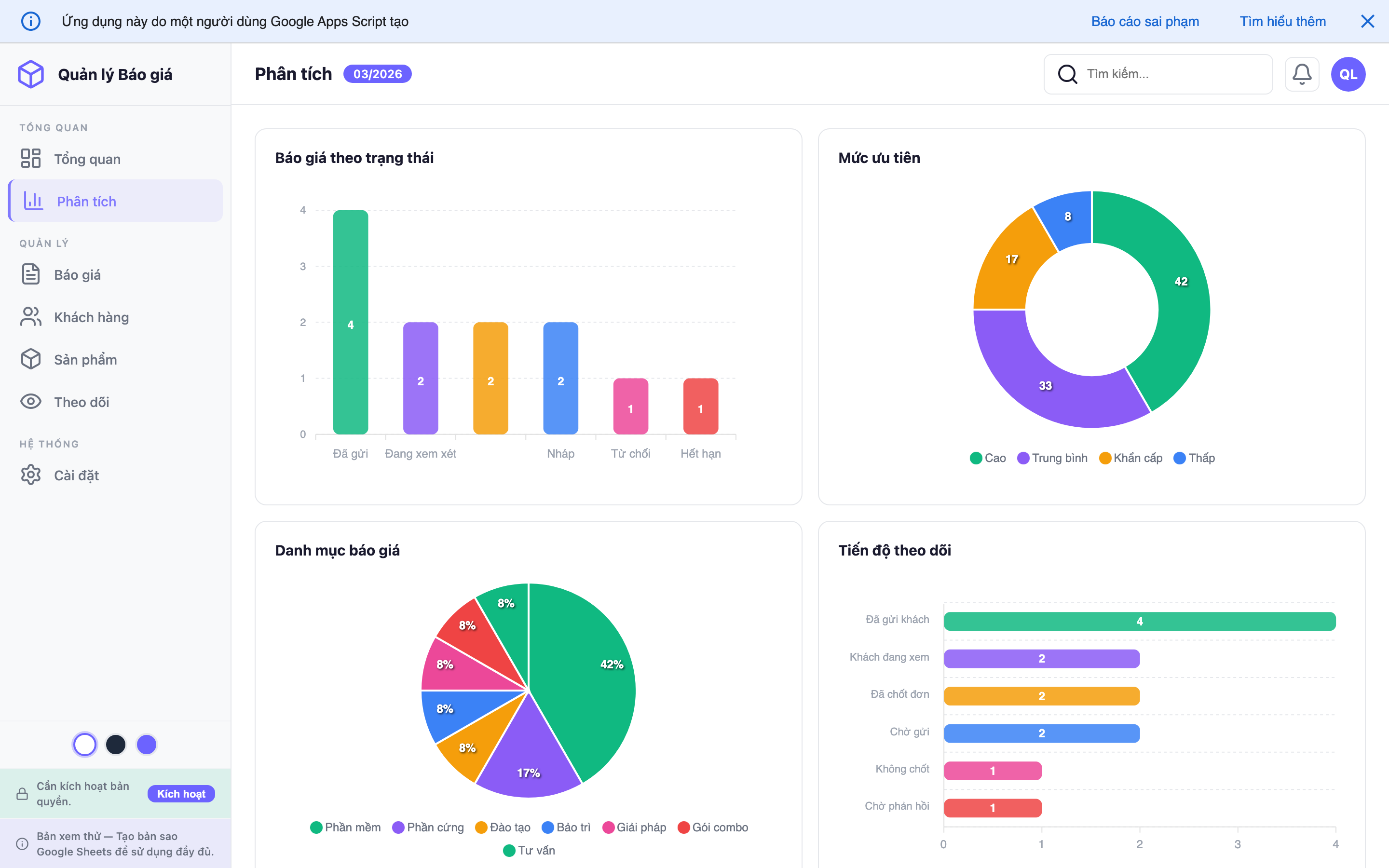Click the cube logo next to Quản lý Báo giá

coord(30,74)
